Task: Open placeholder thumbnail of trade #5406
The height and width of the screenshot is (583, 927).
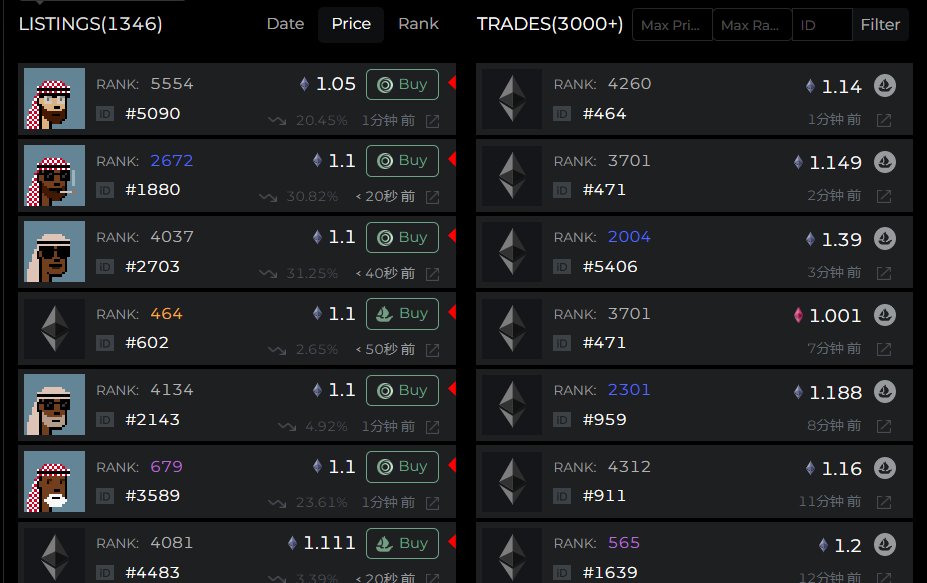Action: pyautogui.click(x=512, y=252)
